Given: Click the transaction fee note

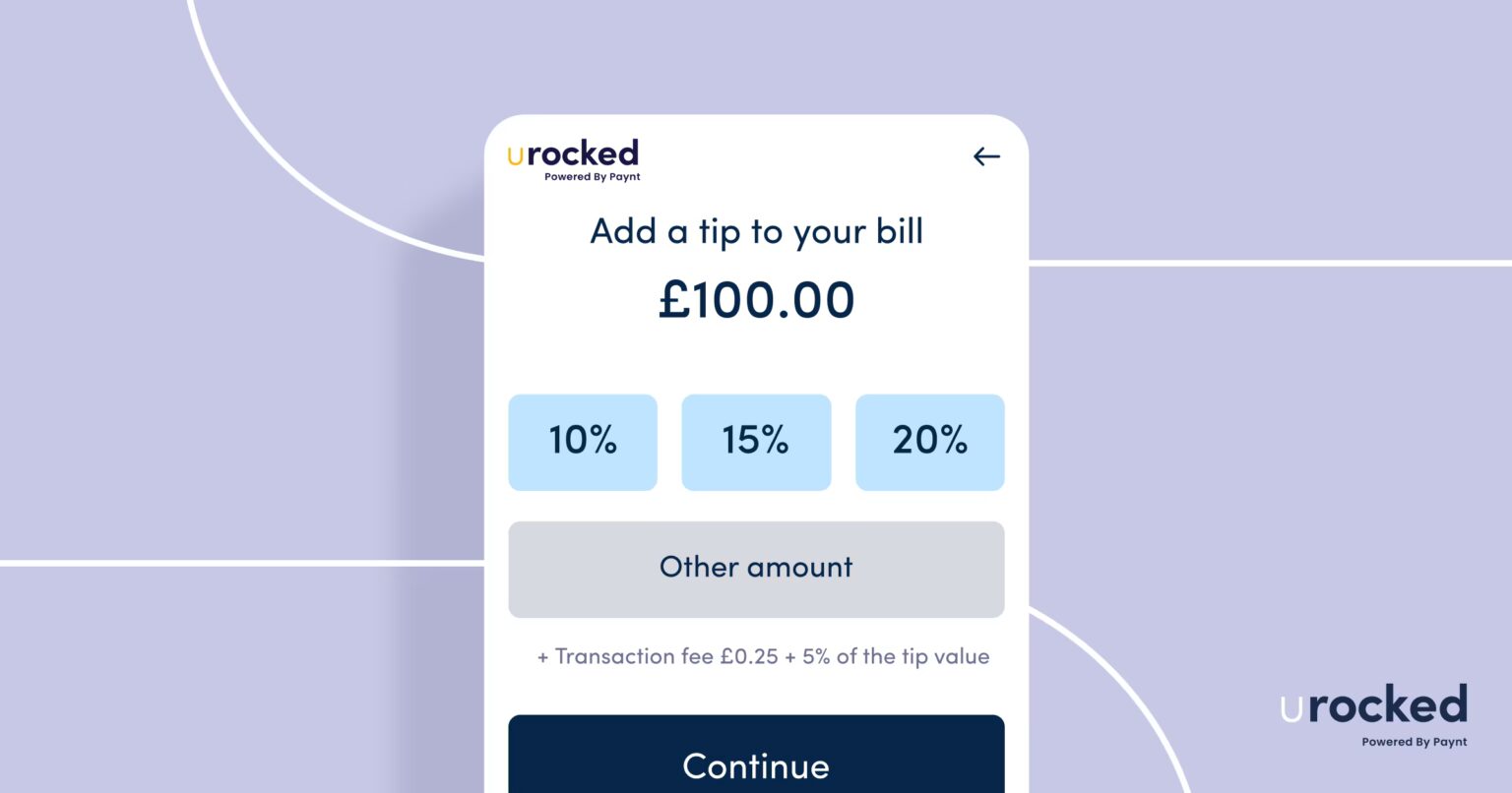Looking at the screenshot, I should click(763, 656).
